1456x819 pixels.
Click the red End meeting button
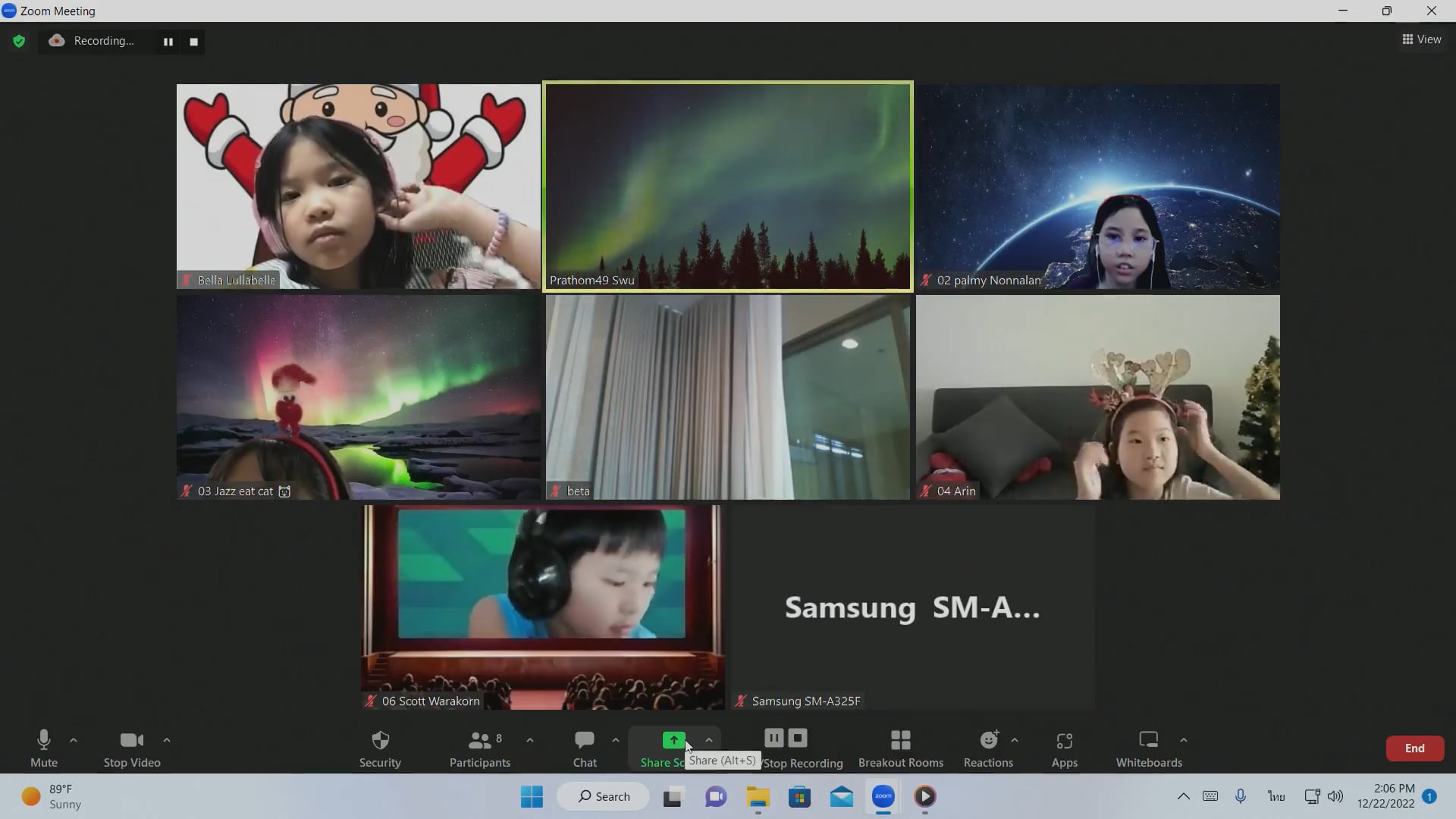(1414, 748)
